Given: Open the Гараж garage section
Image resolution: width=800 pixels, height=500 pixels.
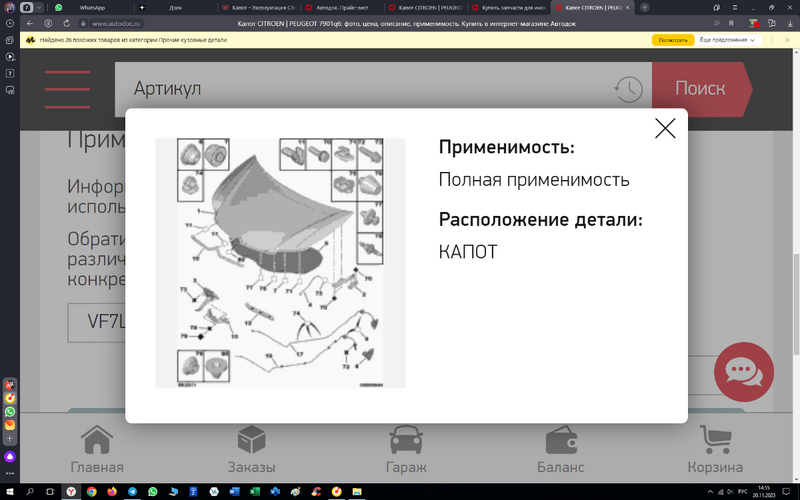Looking at the screenshot, I should pos(406,449).
